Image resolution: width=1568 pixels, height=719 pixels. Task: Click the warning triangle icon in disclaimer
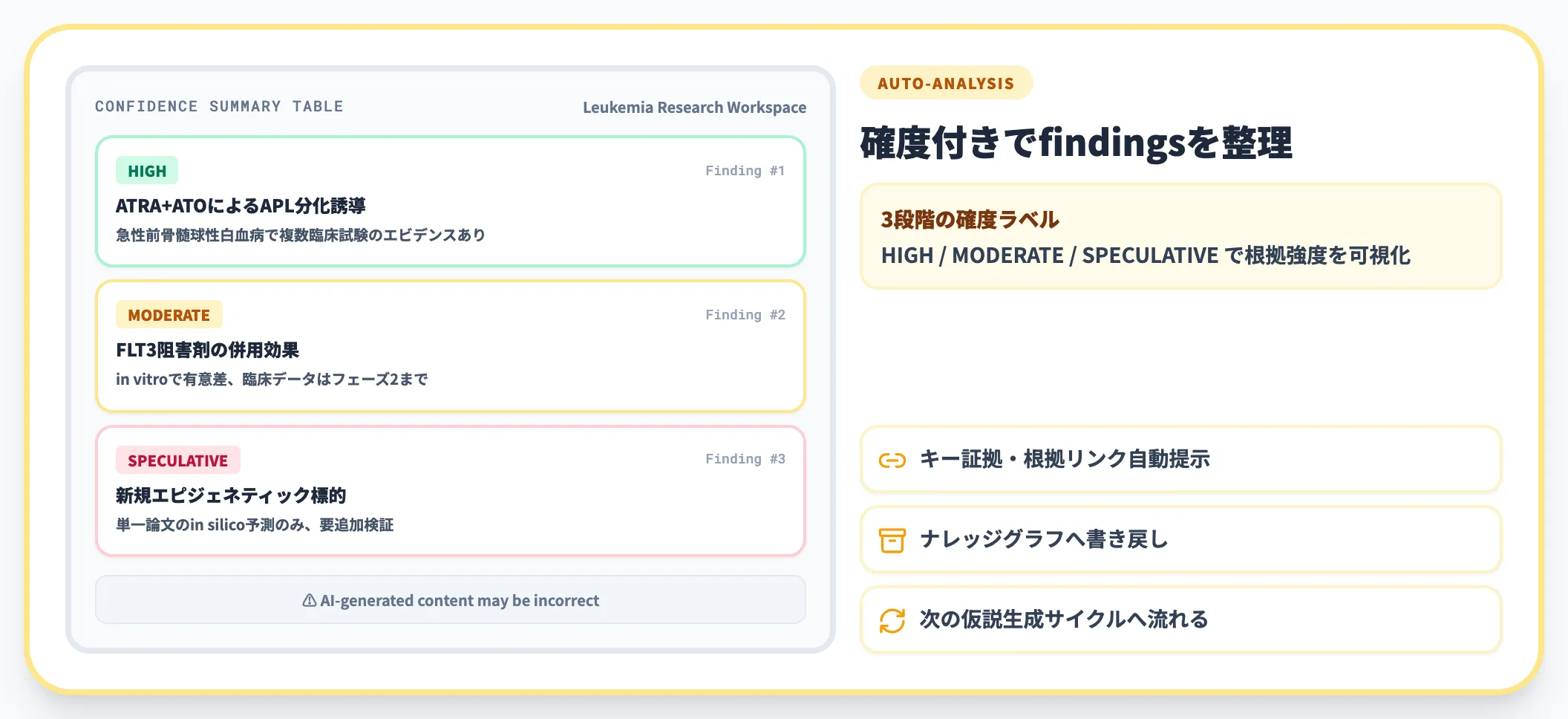[310, 600]
